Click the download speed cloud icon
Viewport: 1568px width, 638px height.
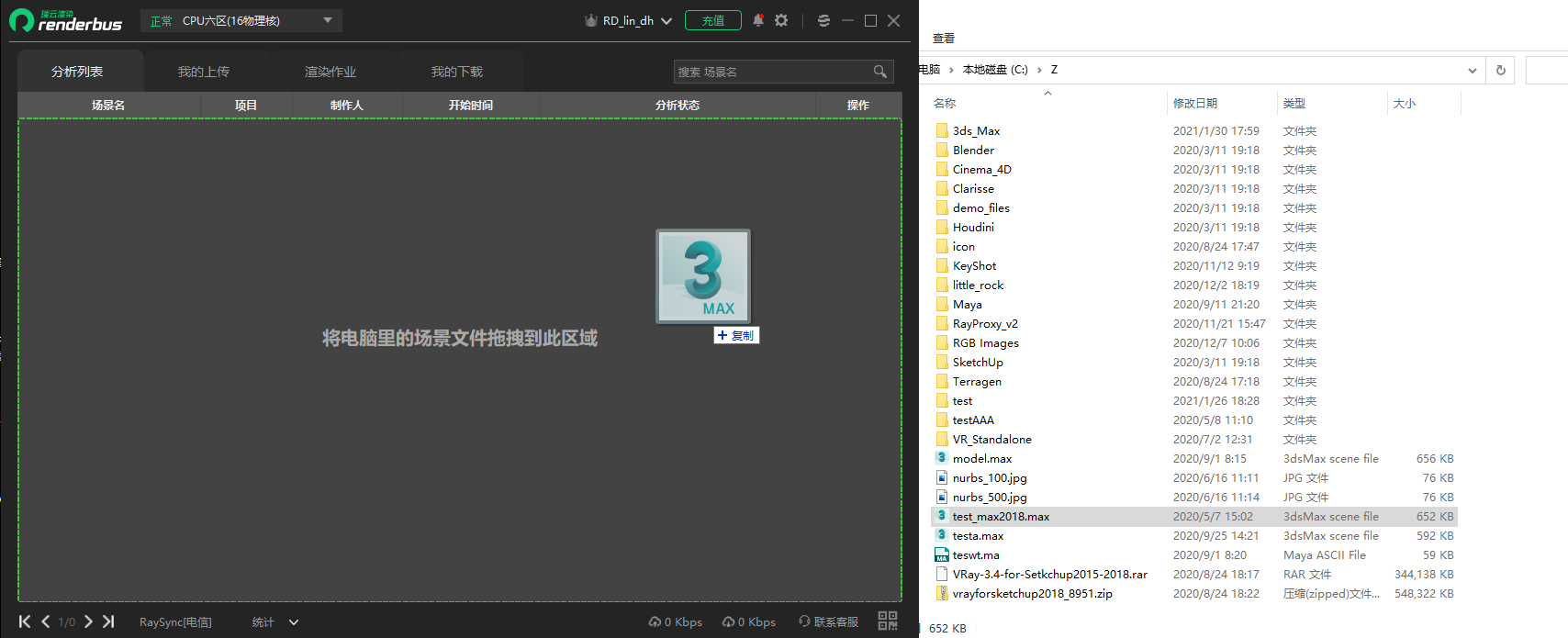click(x=728, y=621)
